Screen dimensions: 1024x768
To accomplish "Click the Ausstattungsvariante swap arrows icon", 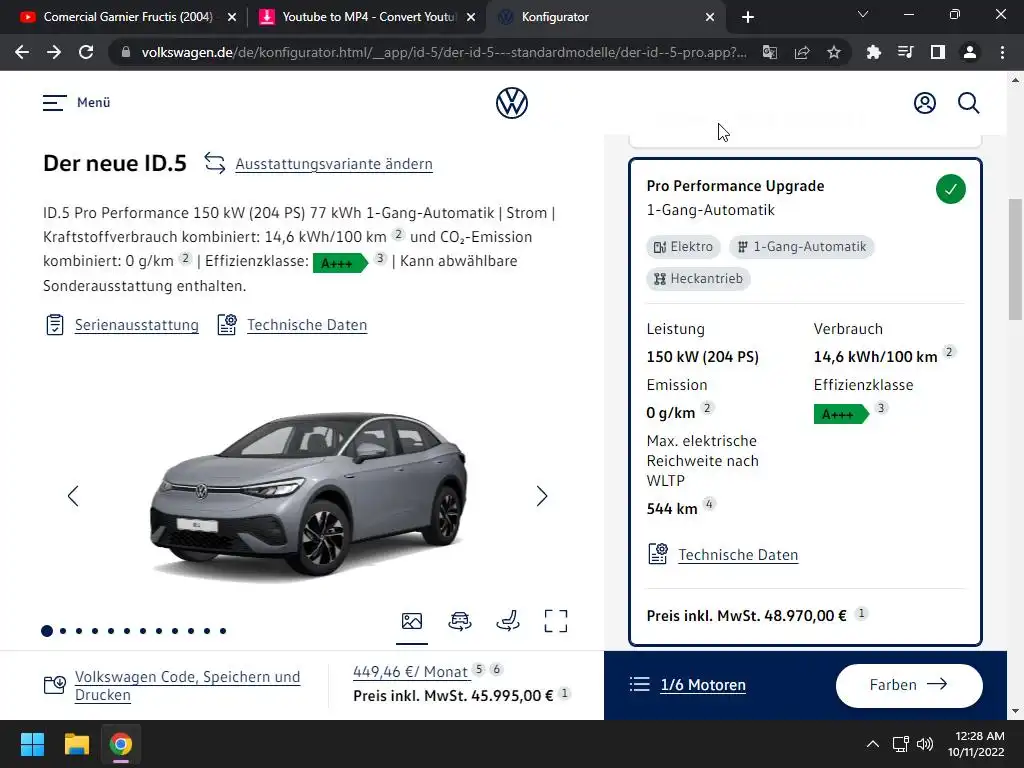I will (215, 163).
